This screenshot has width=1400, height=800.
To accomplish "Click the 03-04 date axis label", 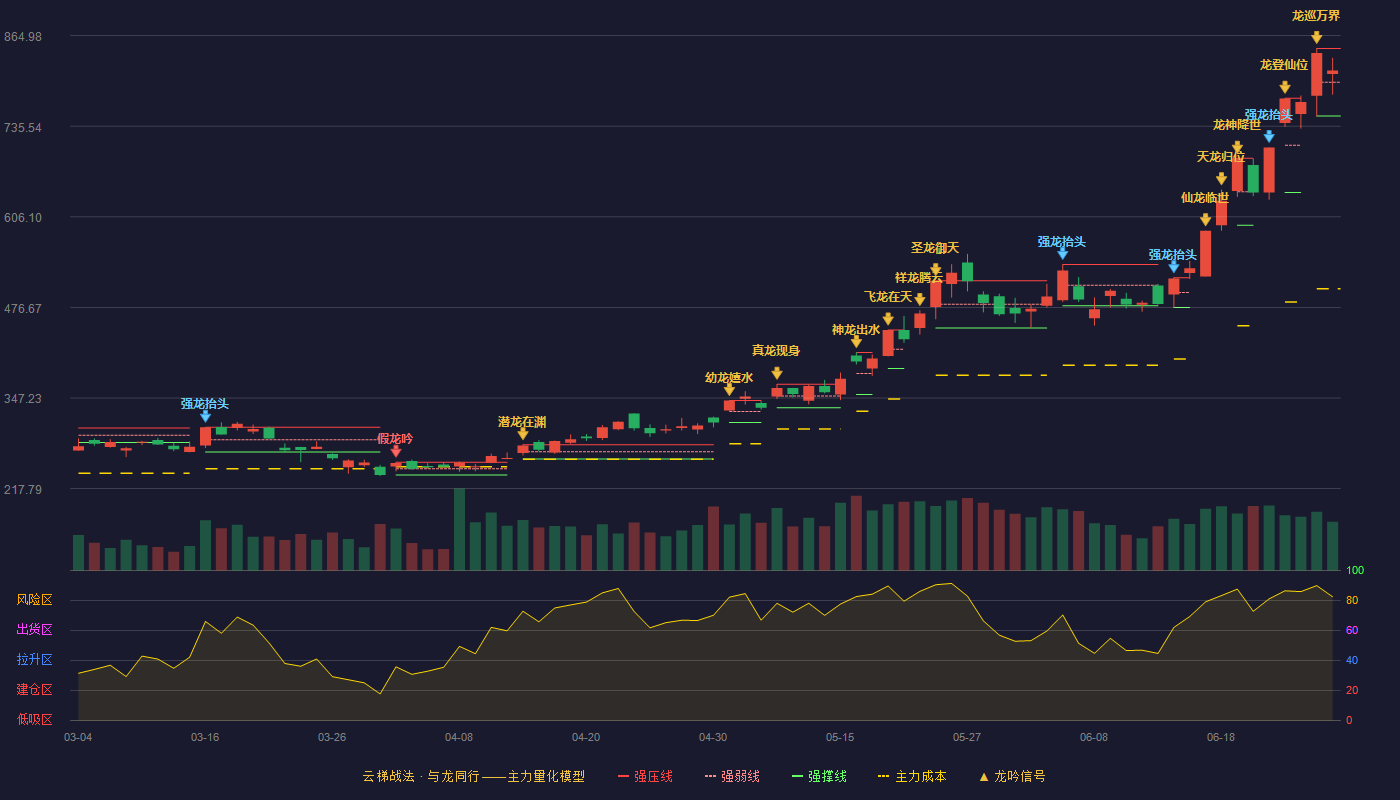I will pyautogui.click(x=78, y=737).
